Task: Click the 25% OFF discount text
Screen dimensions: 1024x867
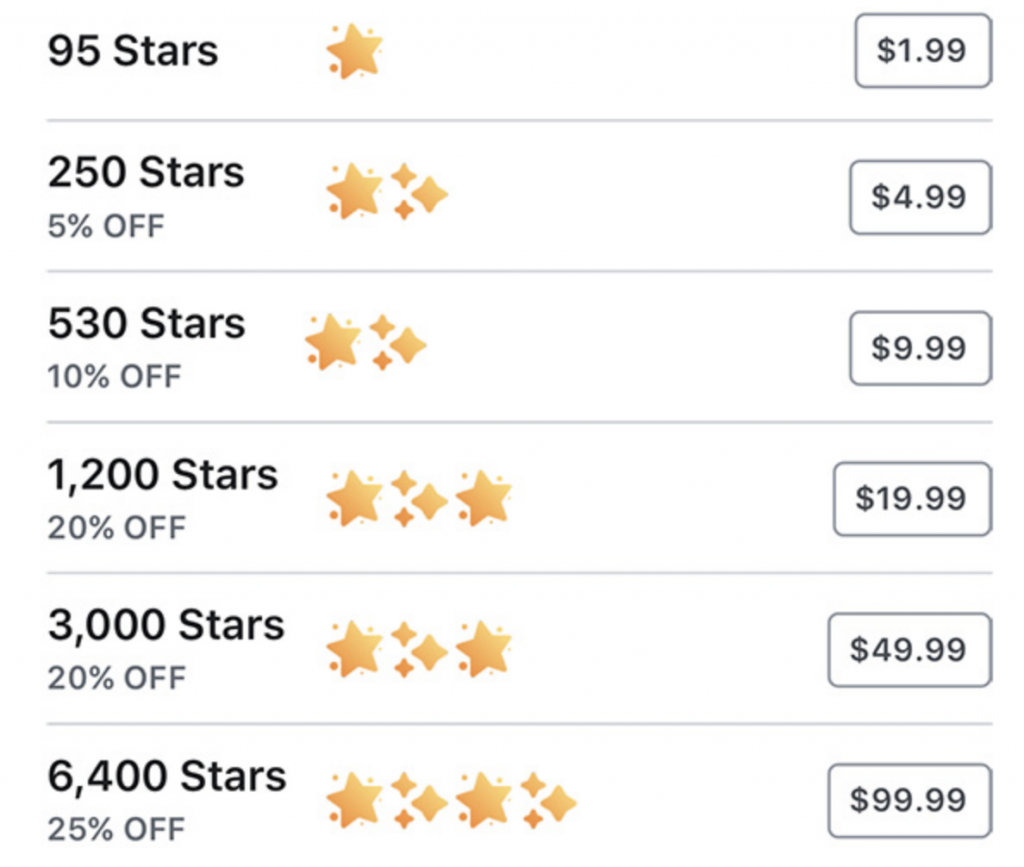Action: coord(117,830)
